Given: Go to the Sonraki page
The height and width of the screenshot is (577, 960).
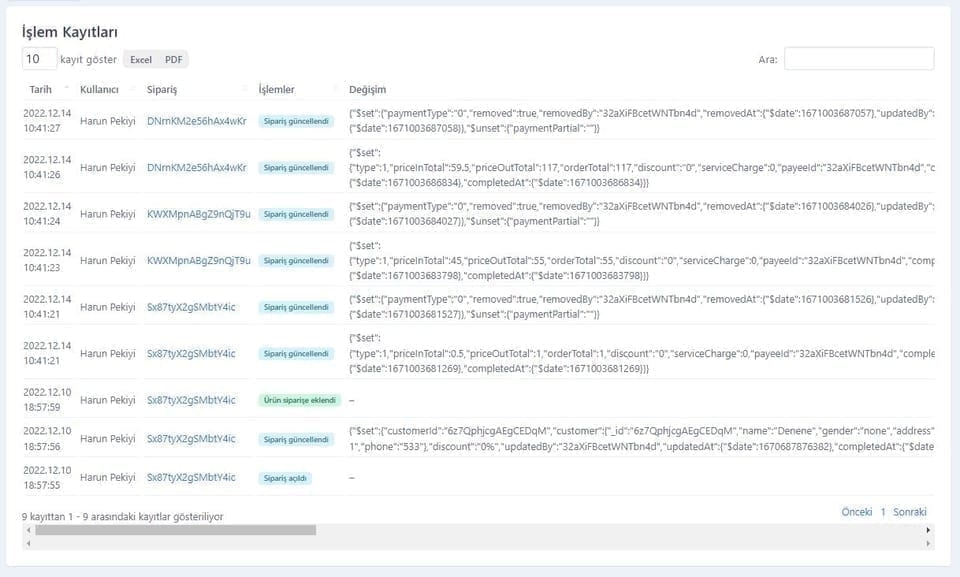Looking at the screenshot, I should point(909,512).
